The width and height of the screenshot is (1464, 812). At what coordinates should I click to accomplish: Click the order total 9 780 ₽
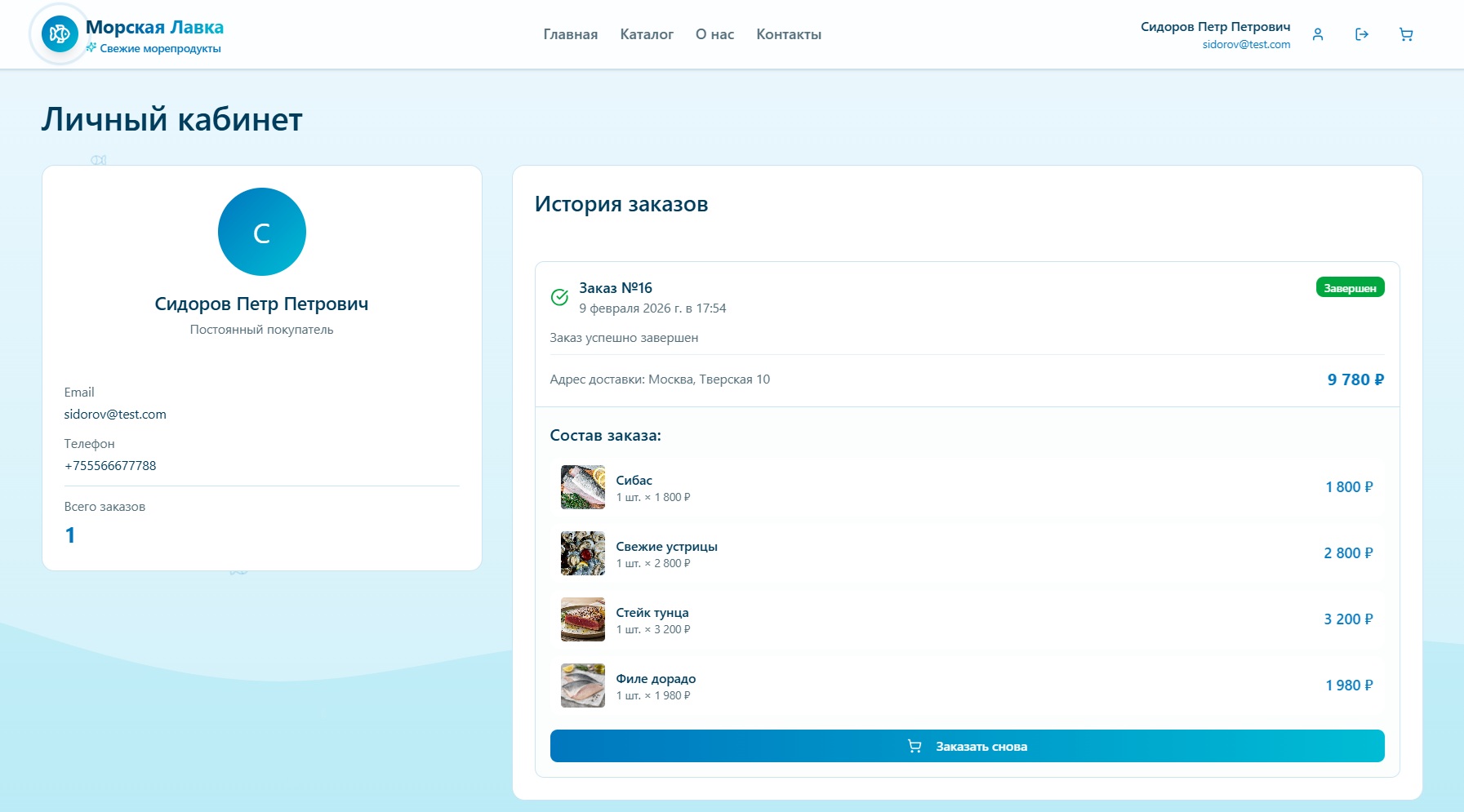point(1355,379)
